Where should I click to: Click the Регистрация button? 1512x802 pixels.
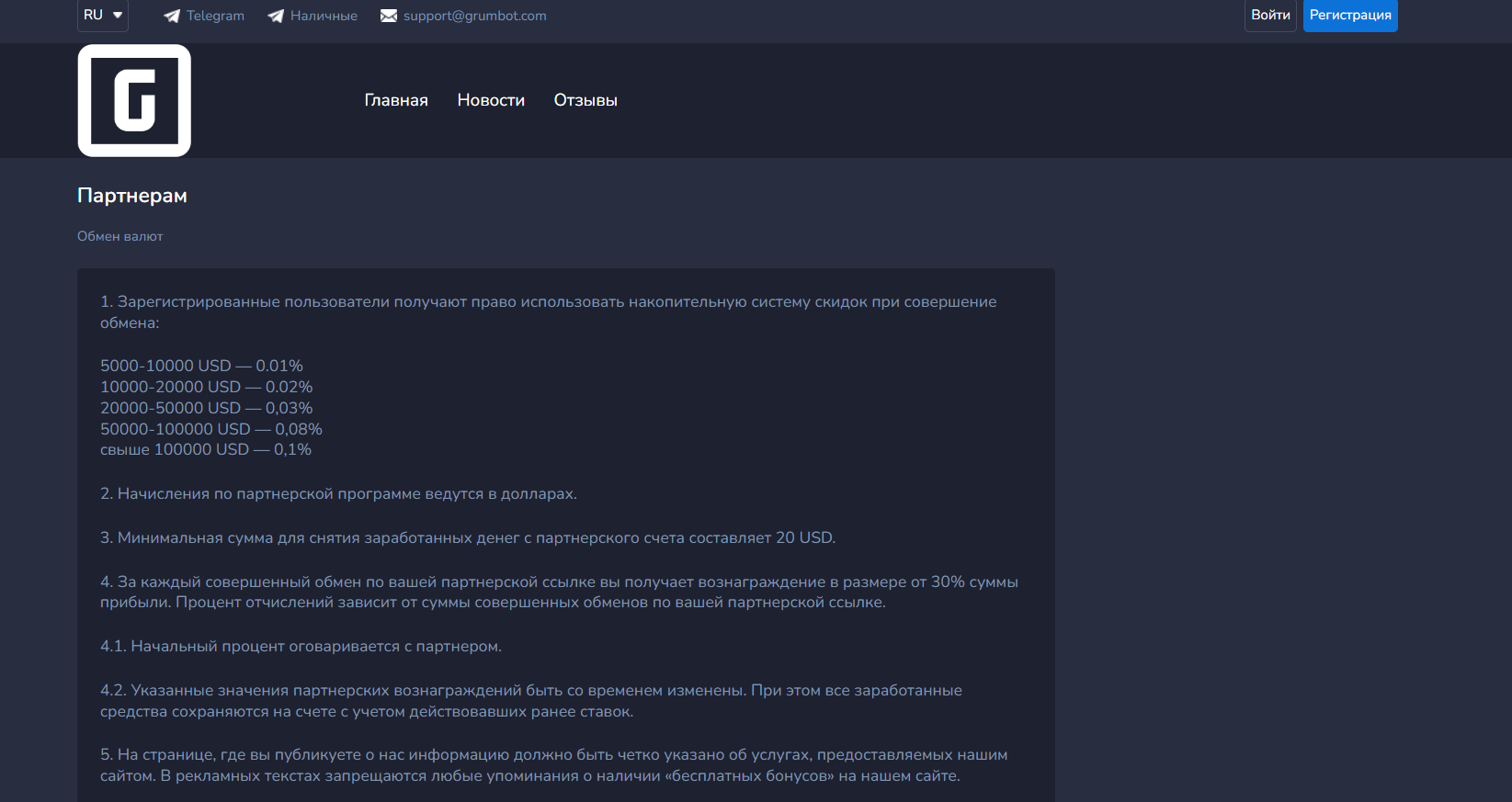[x=1350, y=16]
